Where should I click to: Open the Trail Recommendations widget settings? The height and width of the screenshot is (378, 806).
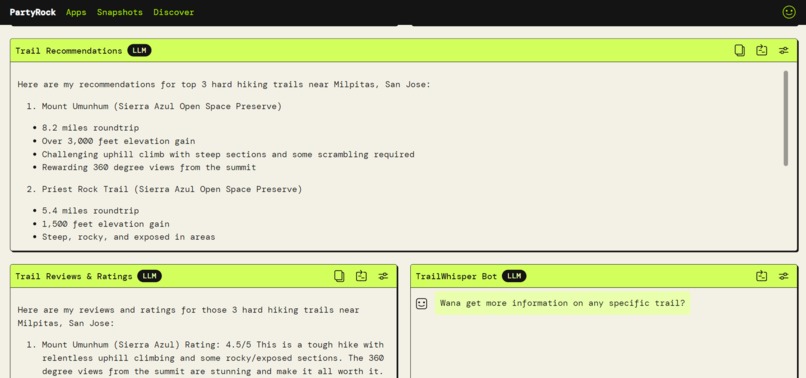tap(783, 50)
